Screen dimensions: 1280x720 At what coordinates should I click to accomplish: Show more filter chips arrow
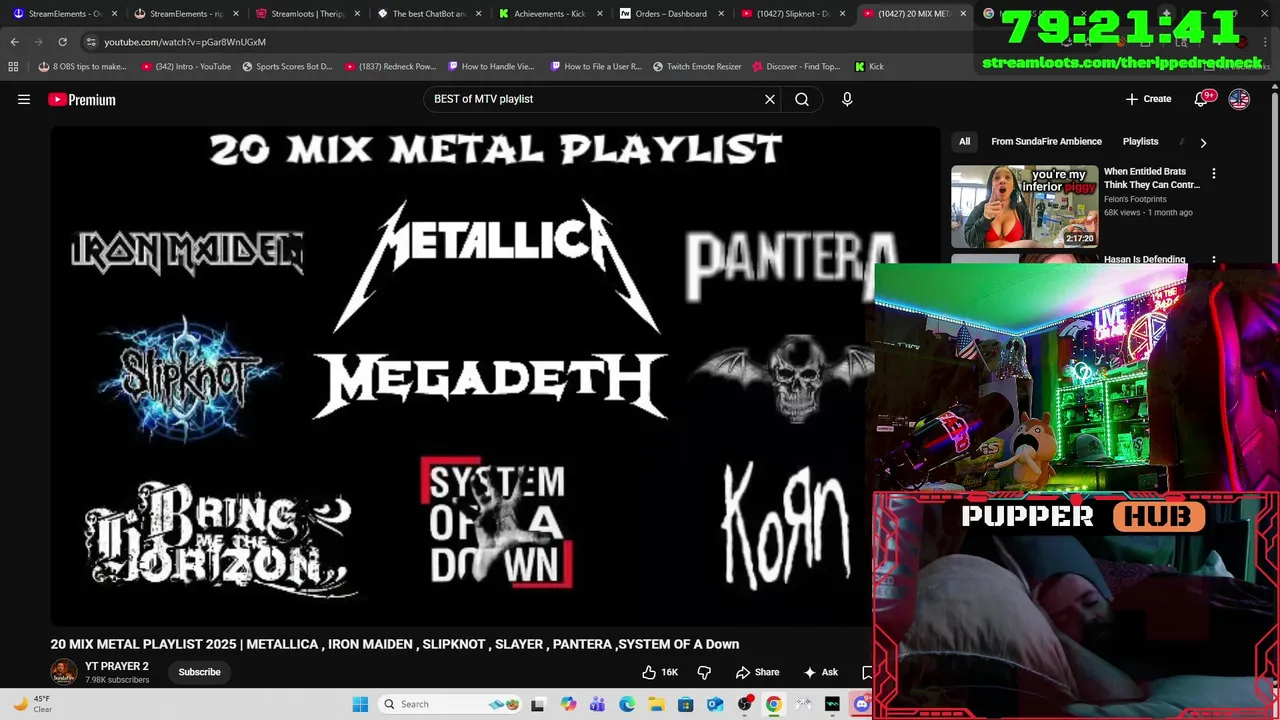tap(1203, 142)
